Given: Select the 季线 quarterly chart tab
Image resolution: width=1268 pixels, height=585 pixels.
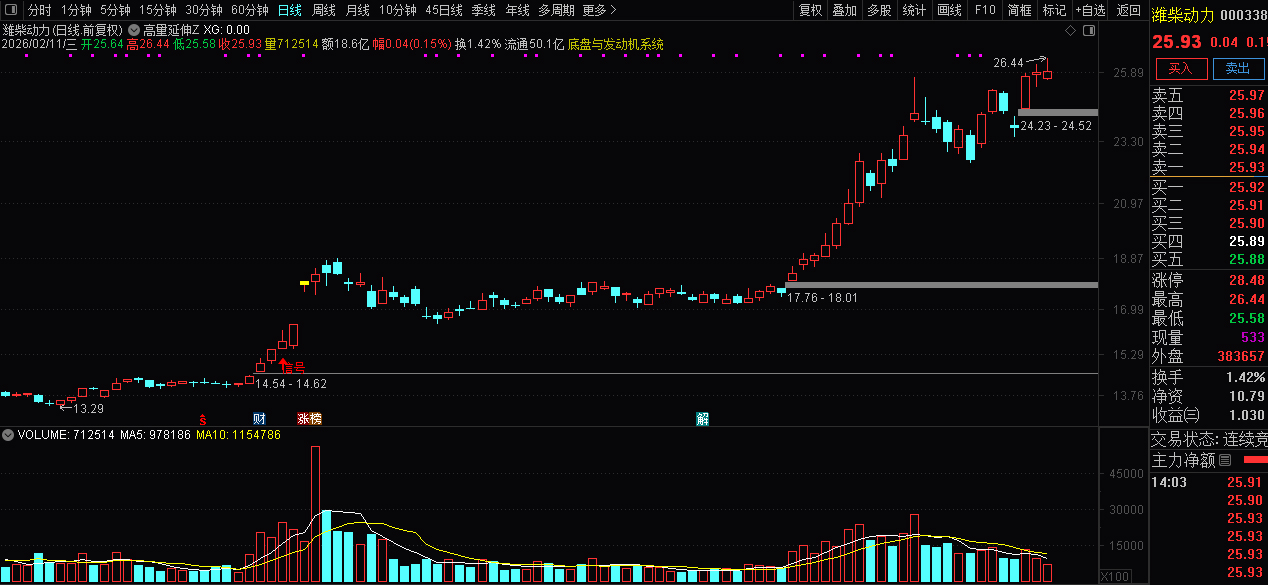Looking at the screenshot, I should point(483,10).
